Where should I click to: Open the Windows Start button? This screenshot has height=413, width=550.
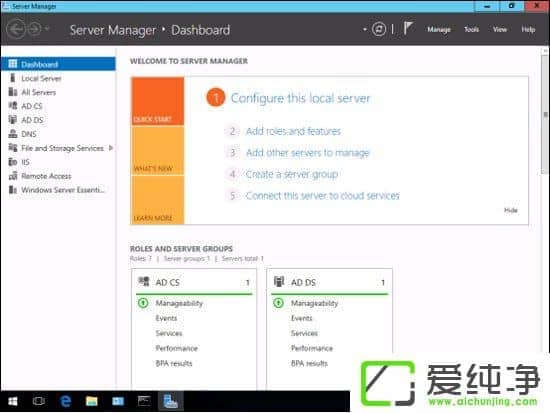pyautogui.click(x=13, y=401)
